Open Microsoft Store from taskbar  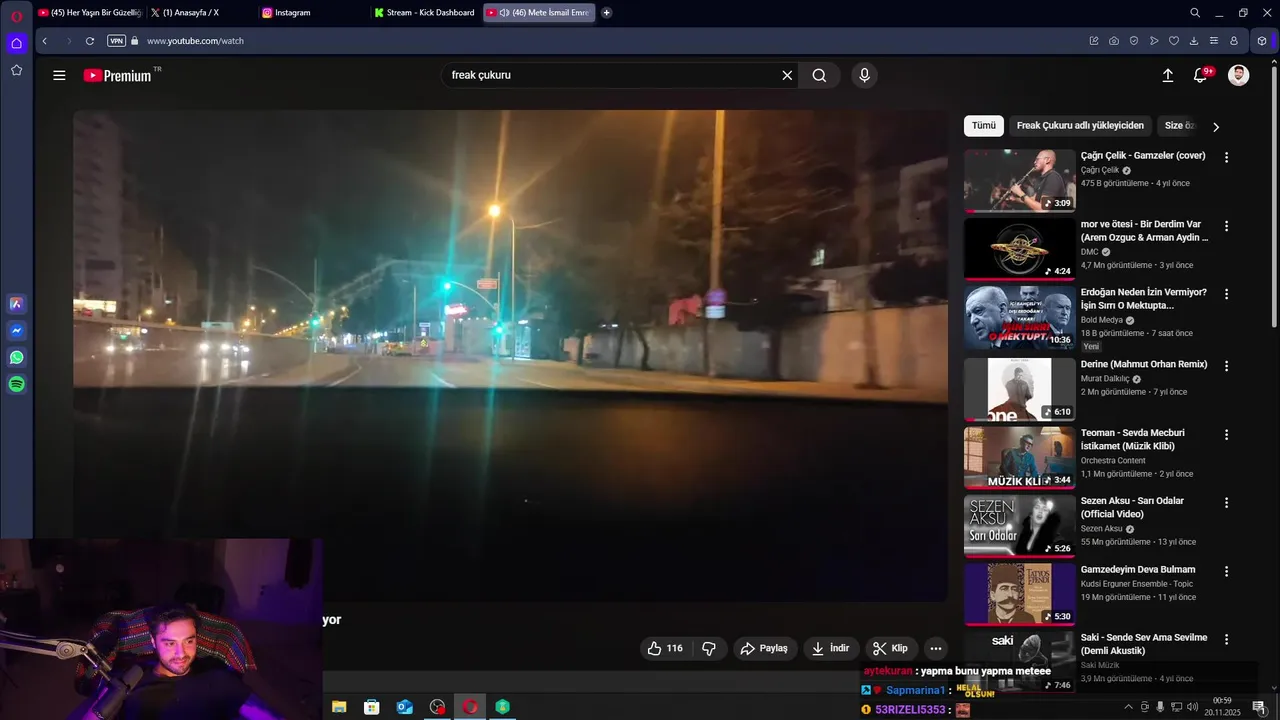click(x=372, y=707)
